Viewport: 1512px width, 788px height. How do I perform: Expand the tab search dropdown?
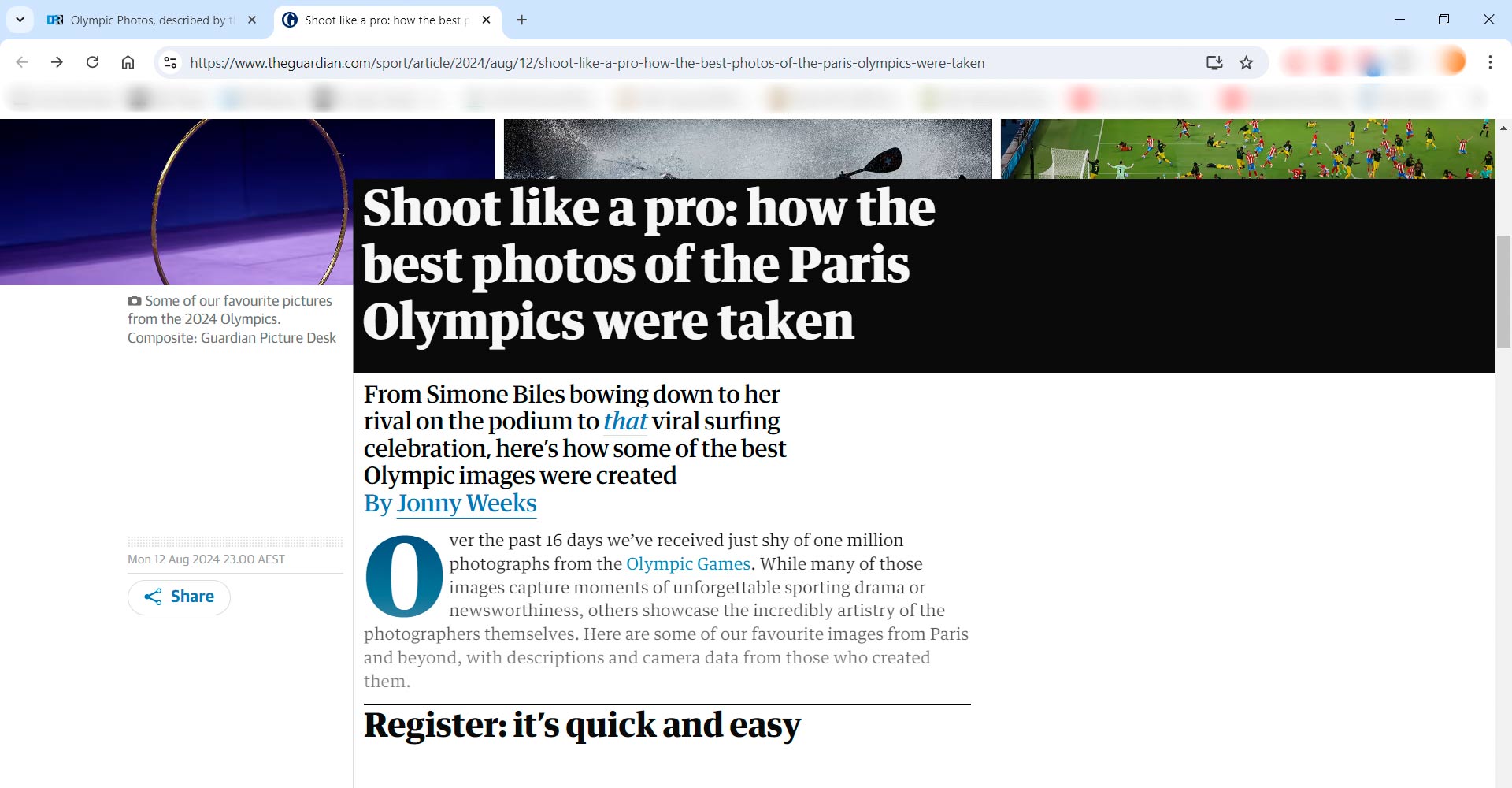[20, 20]
